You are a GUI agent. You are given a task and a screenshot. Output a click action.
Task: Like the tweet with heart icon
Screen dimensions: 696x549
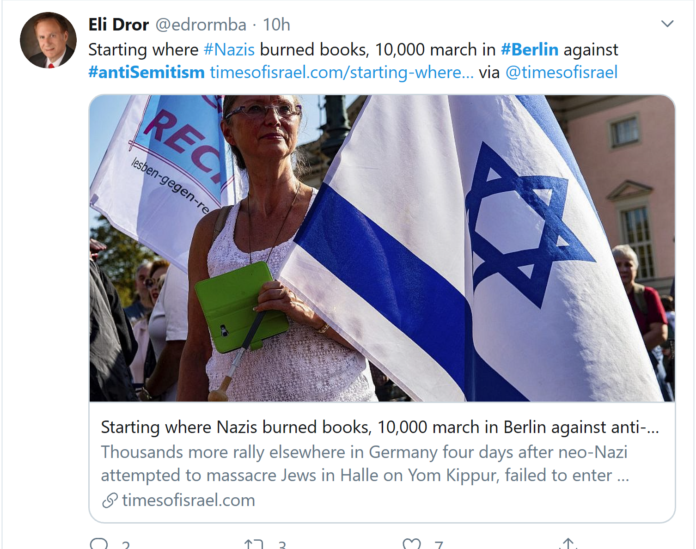click(x=411, y=544)
